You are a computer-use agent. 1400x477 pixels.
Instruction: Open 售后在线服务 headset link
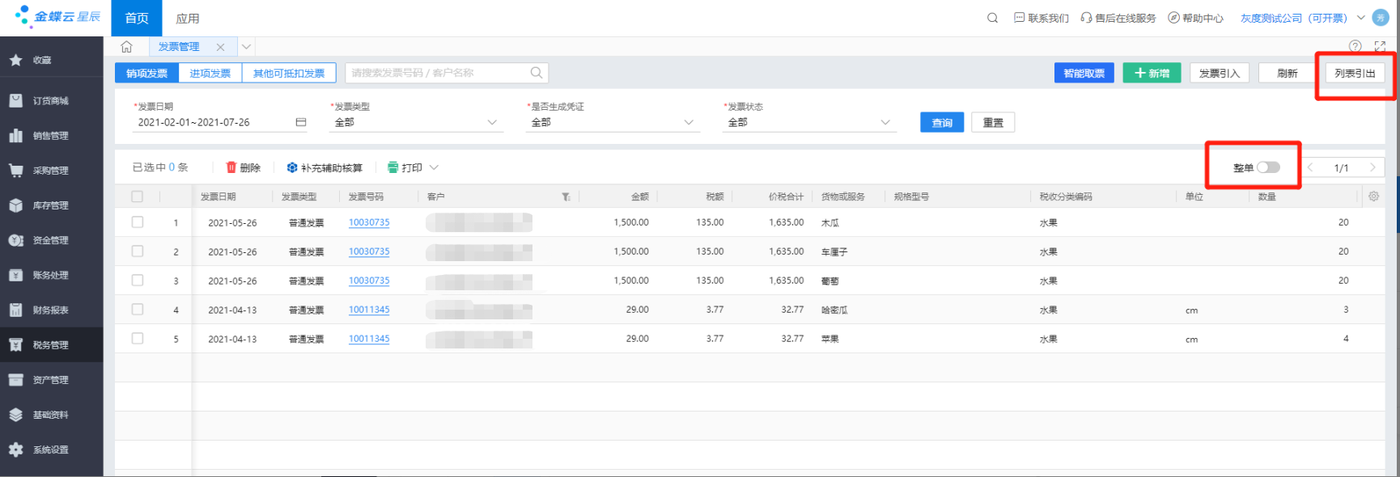point(1118,18)
